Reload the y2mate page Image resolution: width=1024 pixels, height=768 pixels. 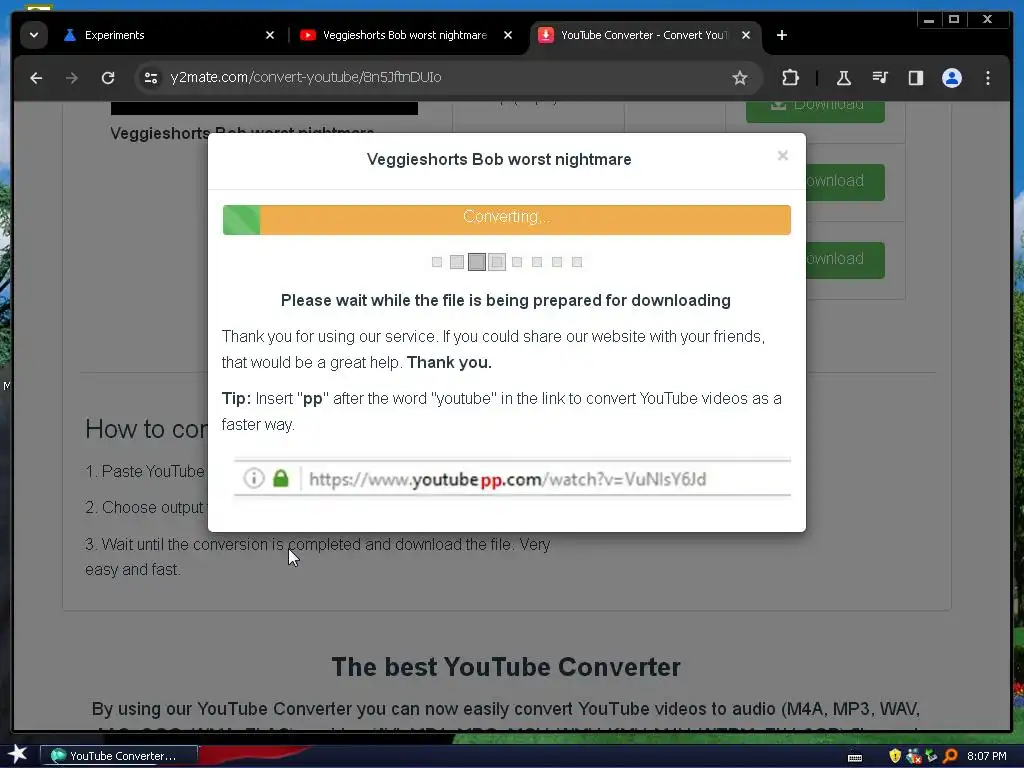tap(108, 78)
